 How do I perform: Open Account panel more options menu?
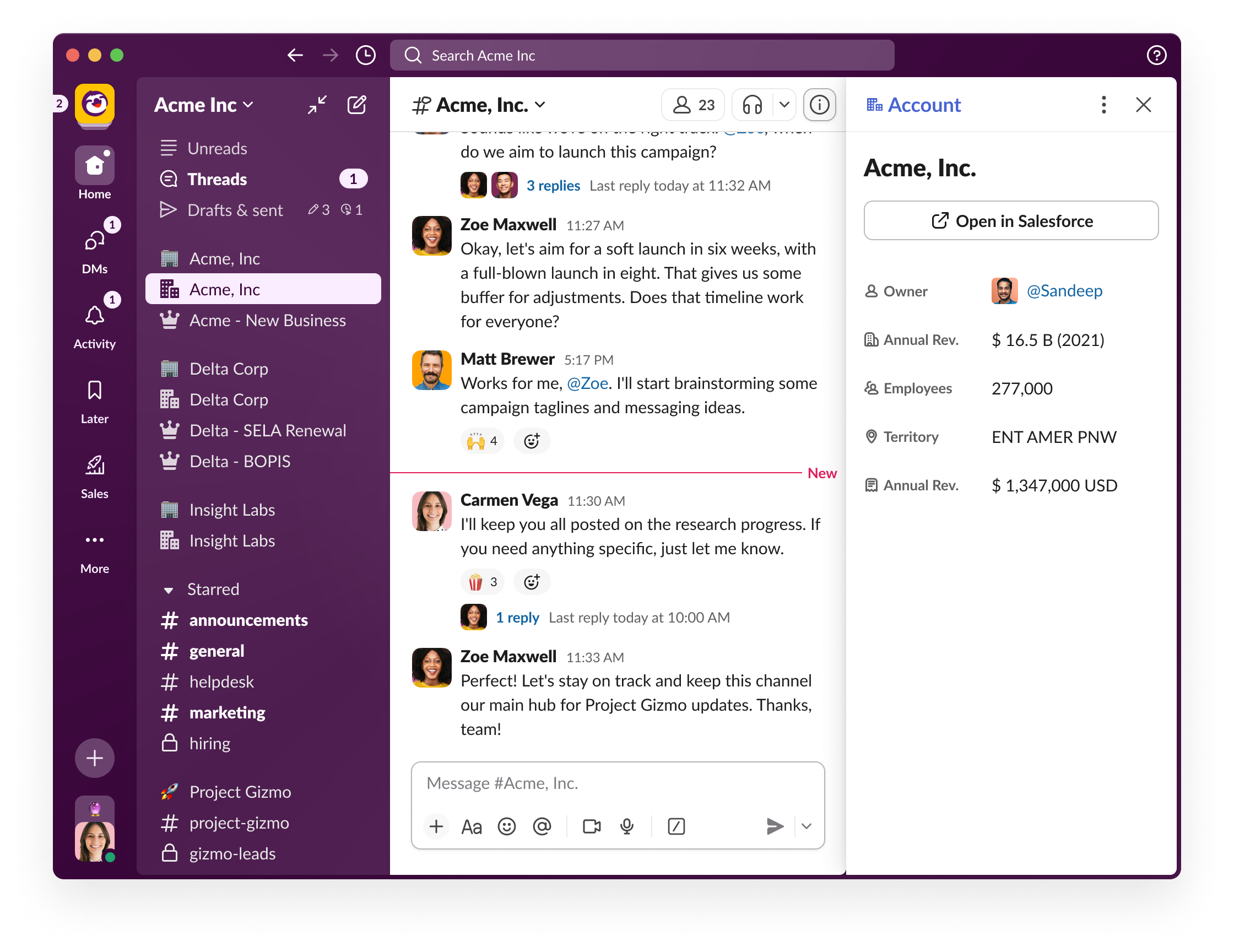click(1103, 105)
